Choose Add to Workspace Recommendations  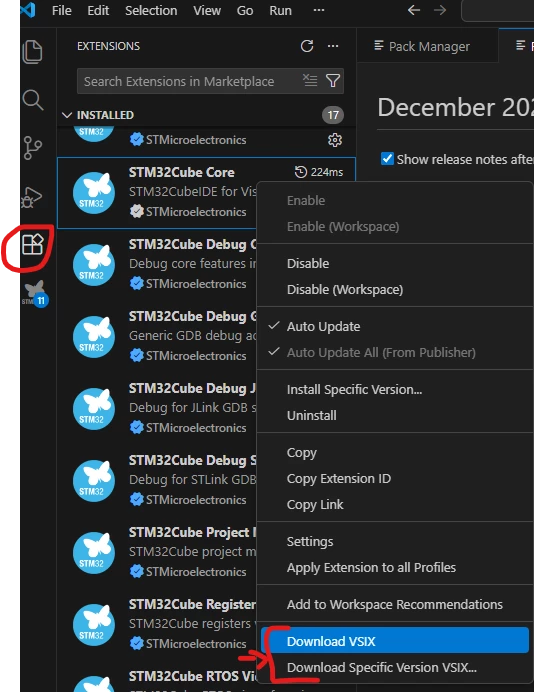395,605
